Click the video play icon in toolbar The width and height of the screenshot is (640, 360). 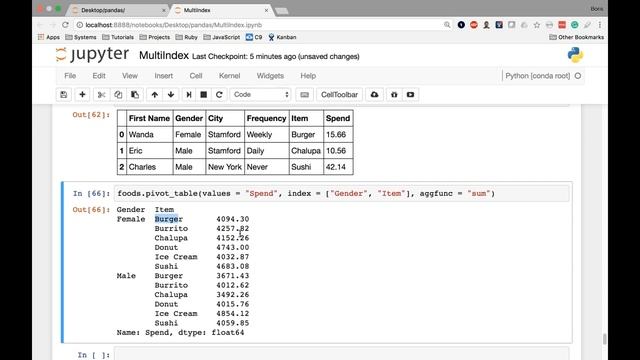pyautogui.click(x=410, y=95)
